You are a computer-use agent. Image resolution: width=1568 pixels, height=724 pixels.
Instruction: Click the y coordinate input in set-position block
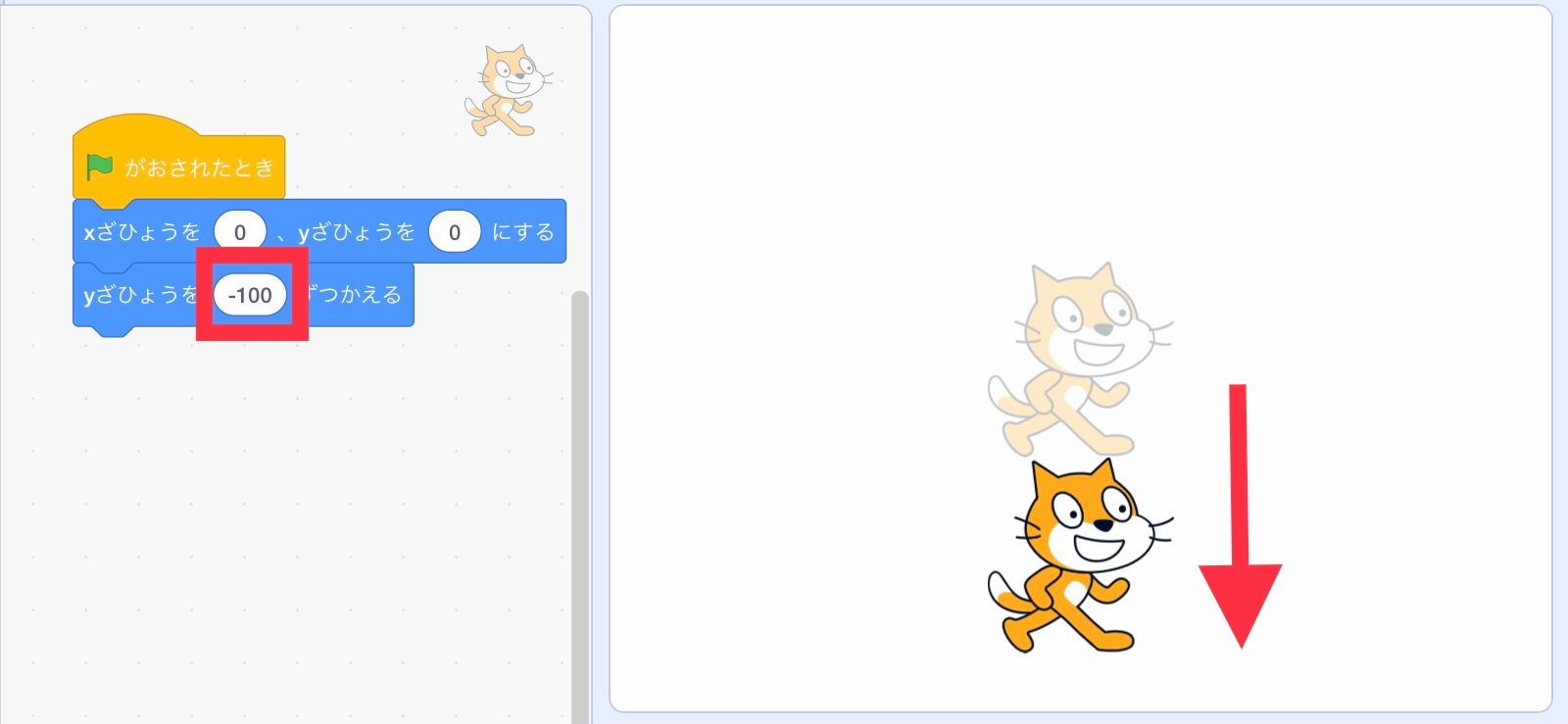pos(454,232)
